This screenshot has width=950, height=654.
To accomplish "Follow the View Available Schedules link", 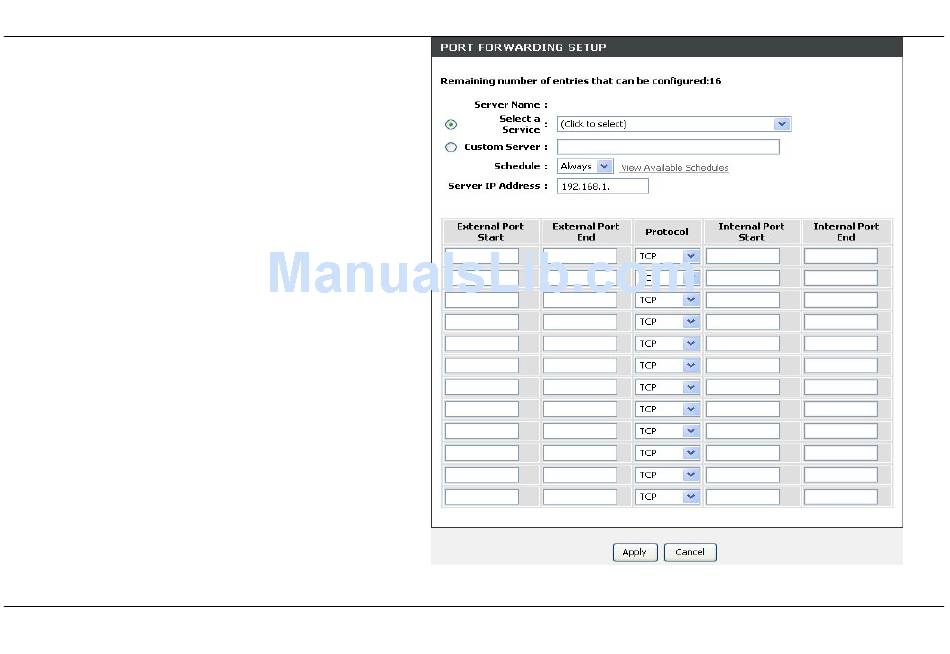I will click(674, 168).
